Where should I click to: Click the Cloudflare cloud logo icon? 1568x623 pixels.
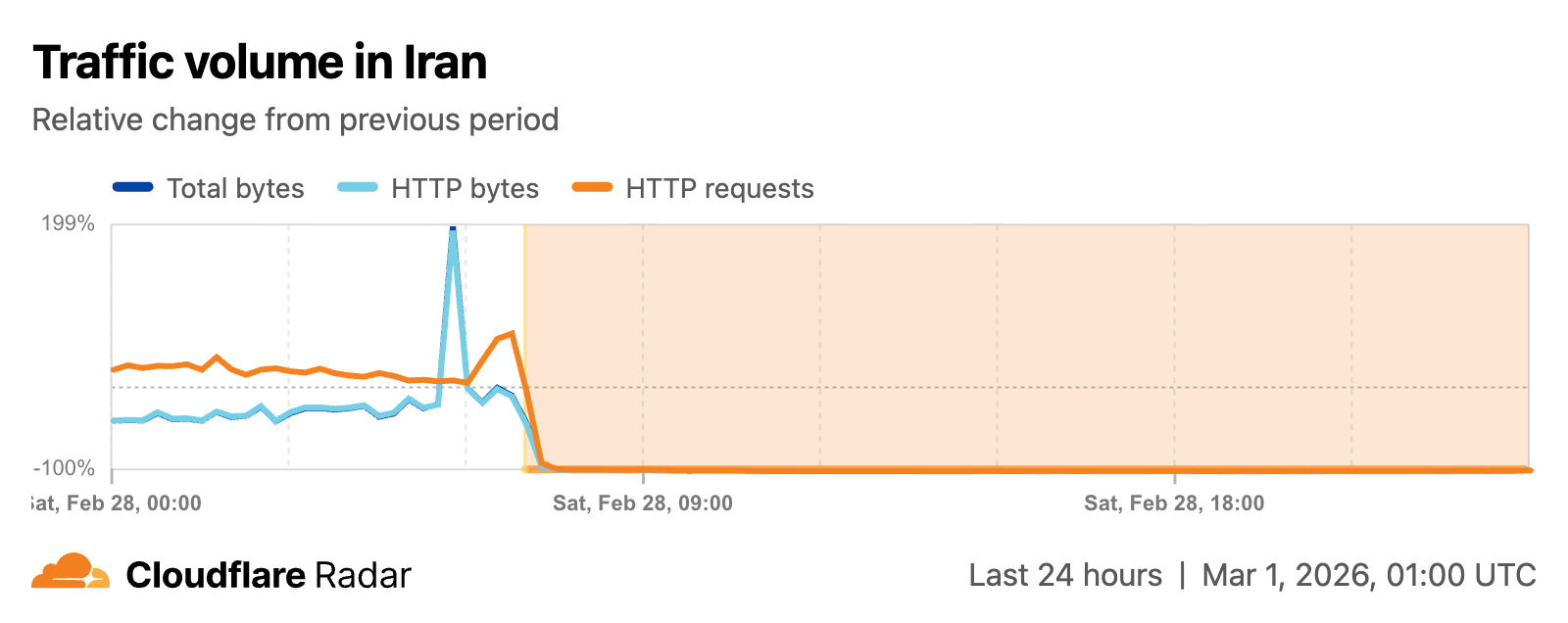point(71,572)
